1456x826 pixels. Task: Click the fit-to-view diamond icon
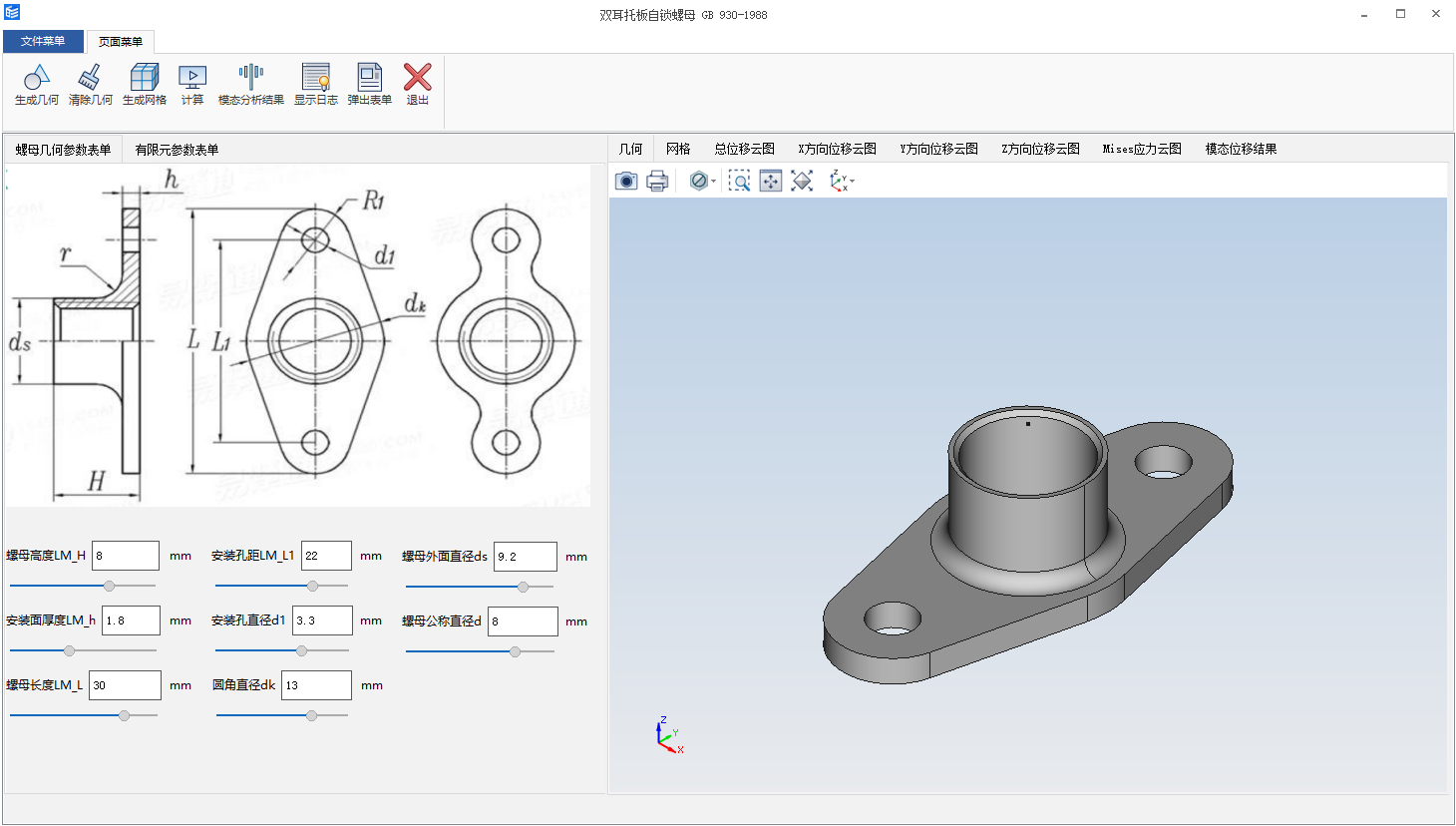click(802, 181)
